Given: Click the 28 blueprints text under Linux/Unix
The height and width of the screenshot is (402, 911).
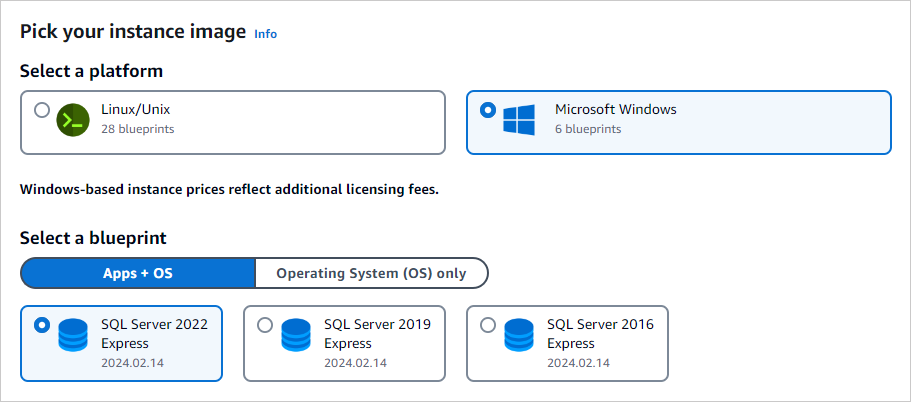Looking at the screenshot, I should coord(138,128).
